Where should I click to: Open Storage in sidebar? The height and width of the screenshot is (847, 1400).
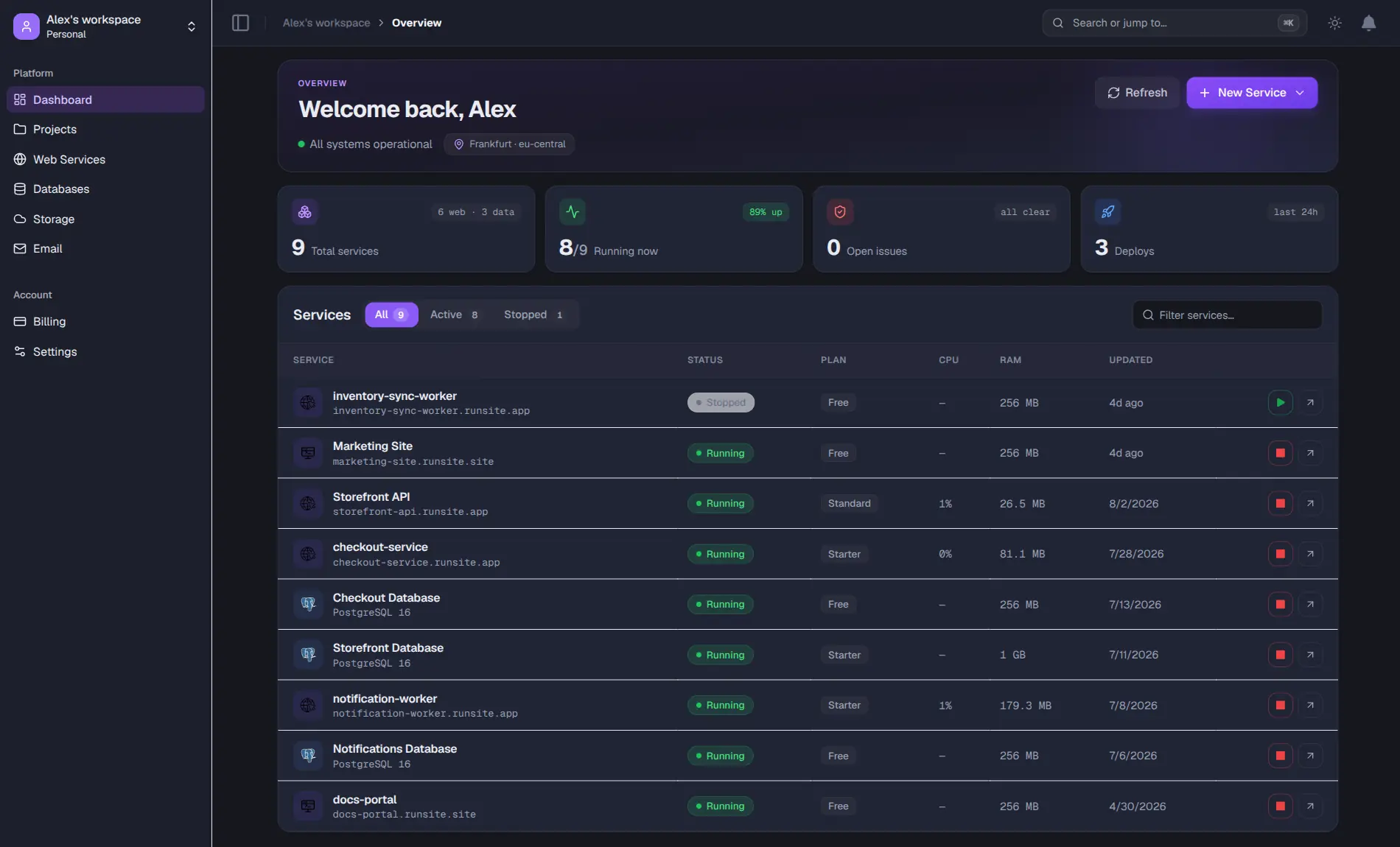[x=105, y=219]
